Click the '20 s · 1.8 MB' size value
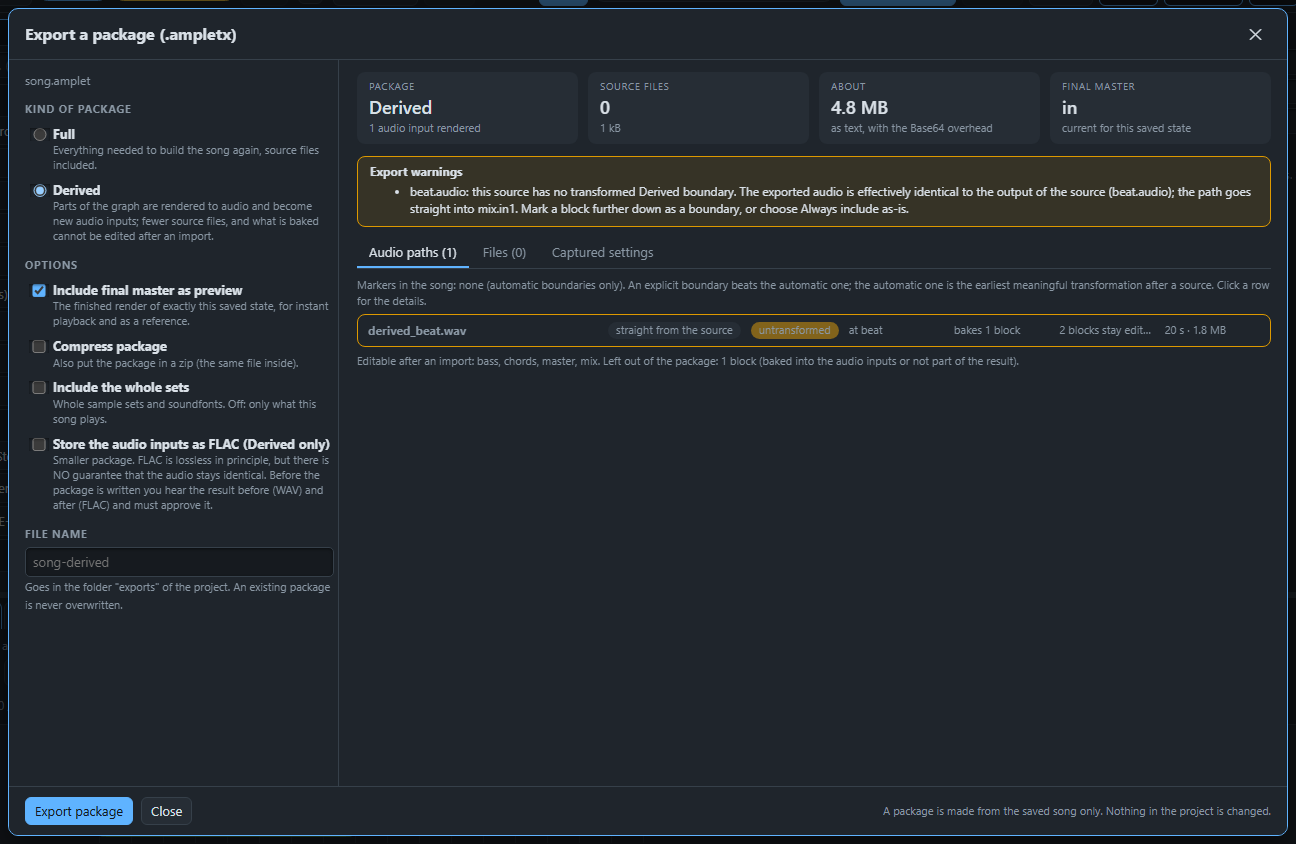1296x844 pixels. [x=1195, y=330]
